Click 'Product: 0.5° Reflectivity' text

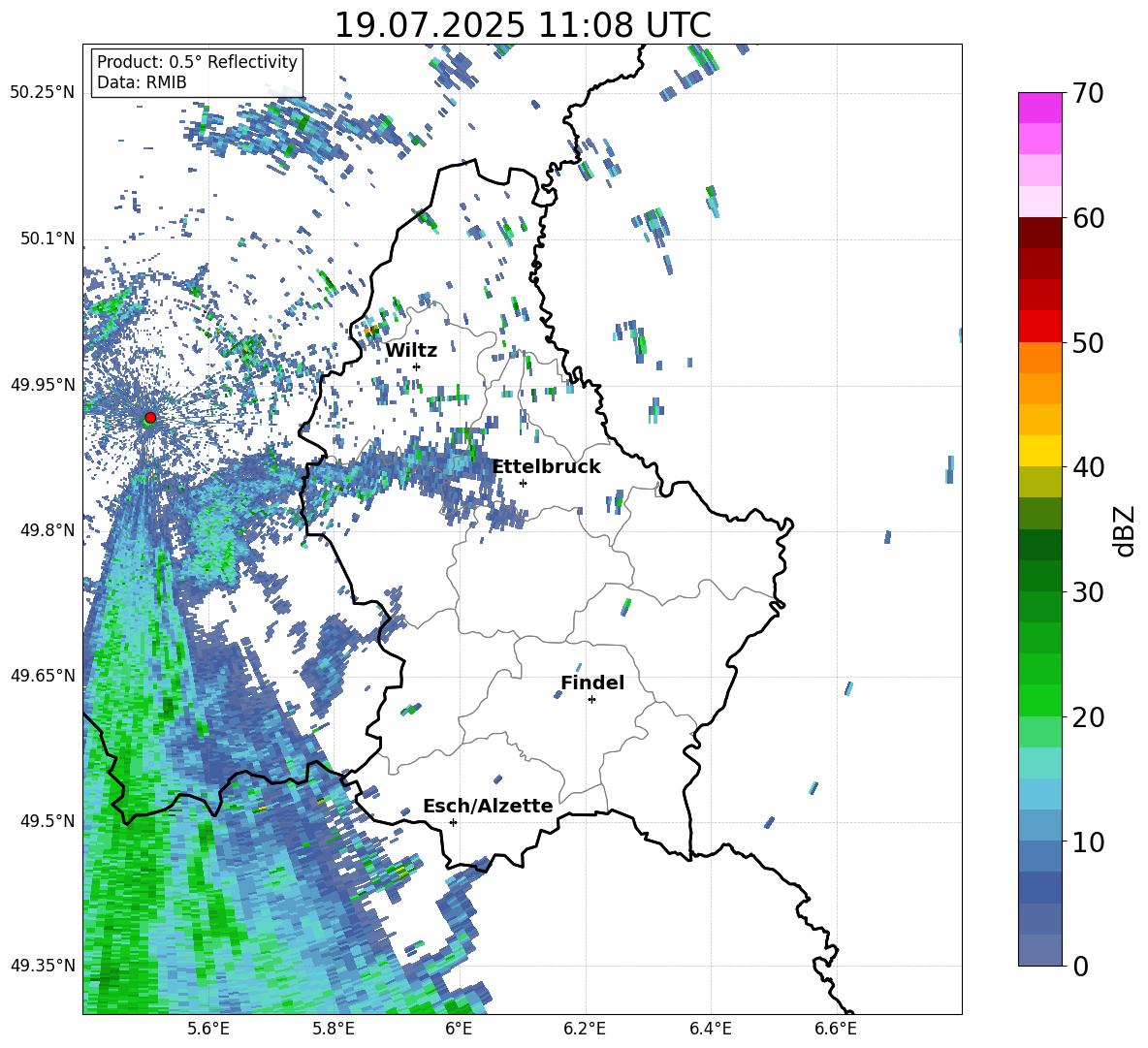tap(197, 61)
